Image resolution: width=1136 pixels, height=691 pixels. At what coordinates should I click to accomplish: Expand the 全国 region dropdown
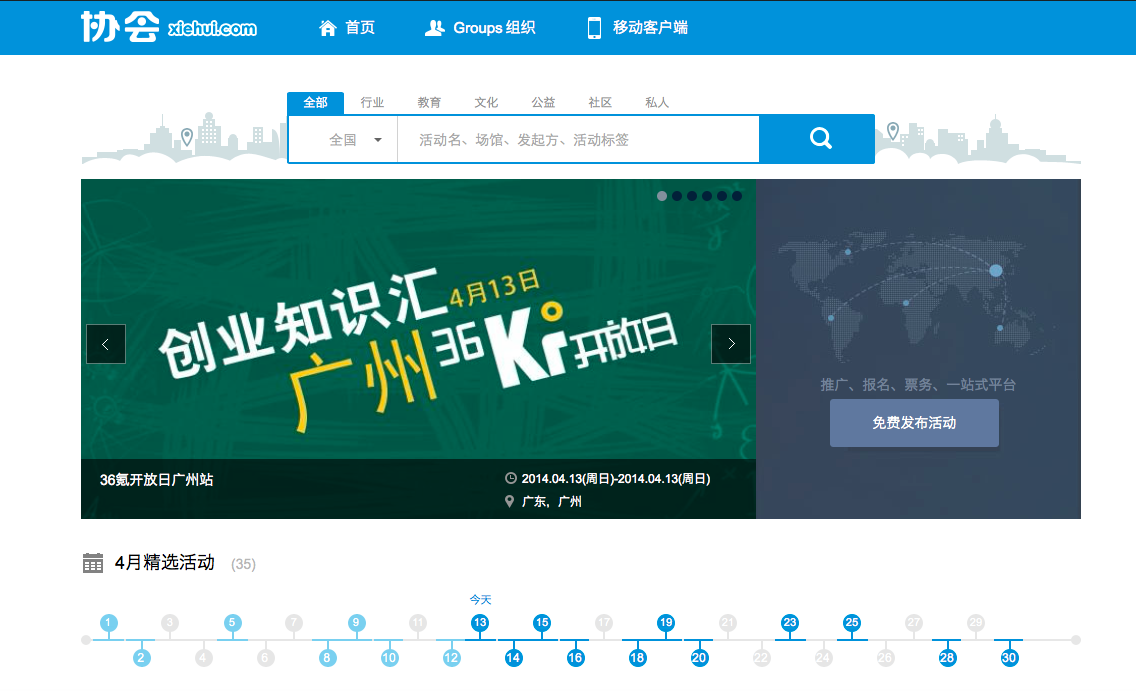pos(343,140)
